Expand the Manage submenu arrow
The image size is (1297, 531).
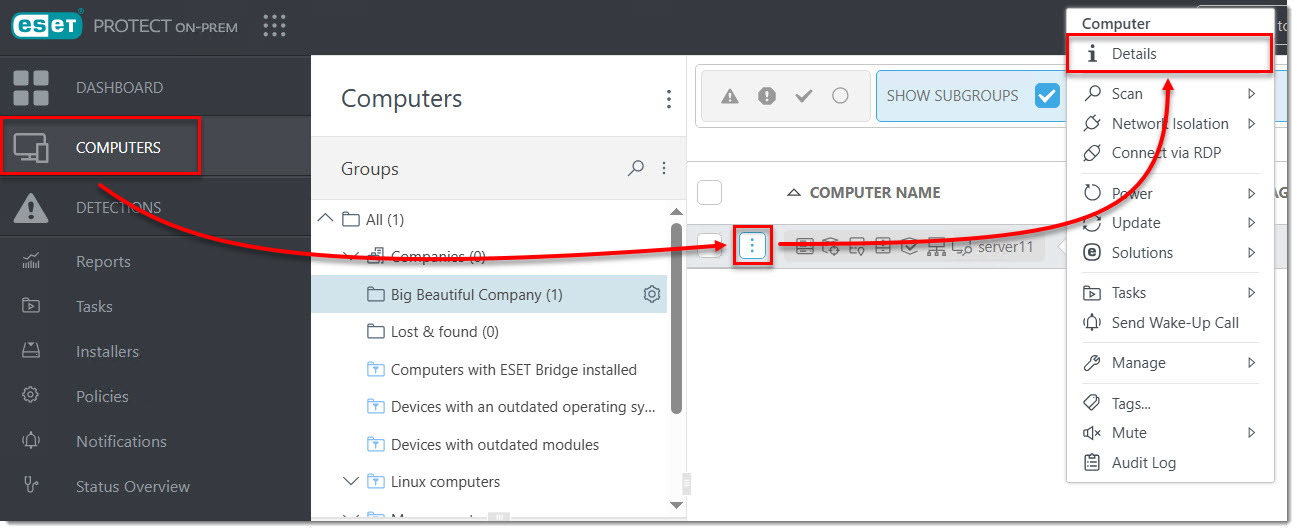[x=1251, y=363]
